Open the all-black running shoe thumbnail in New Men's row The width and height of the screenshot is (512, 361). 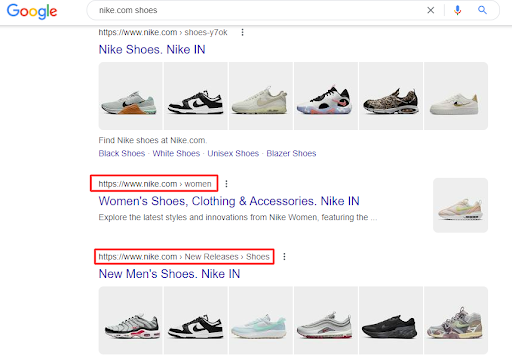[x=391, y=320]
